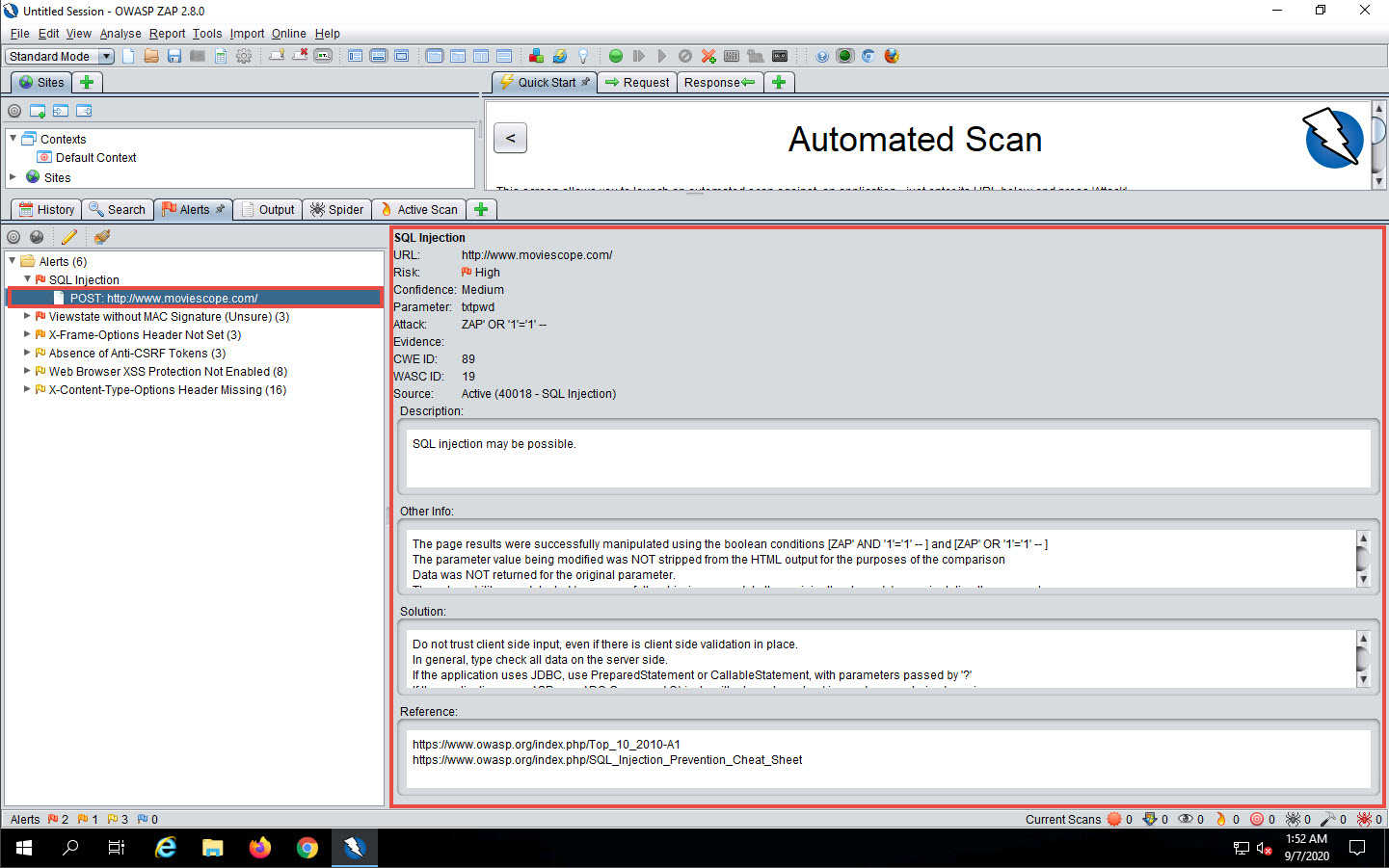The height and width of the screenshot is (868, 1389).
Task: Click the broom Delete All Alerts icon
Action: point(102,237)
